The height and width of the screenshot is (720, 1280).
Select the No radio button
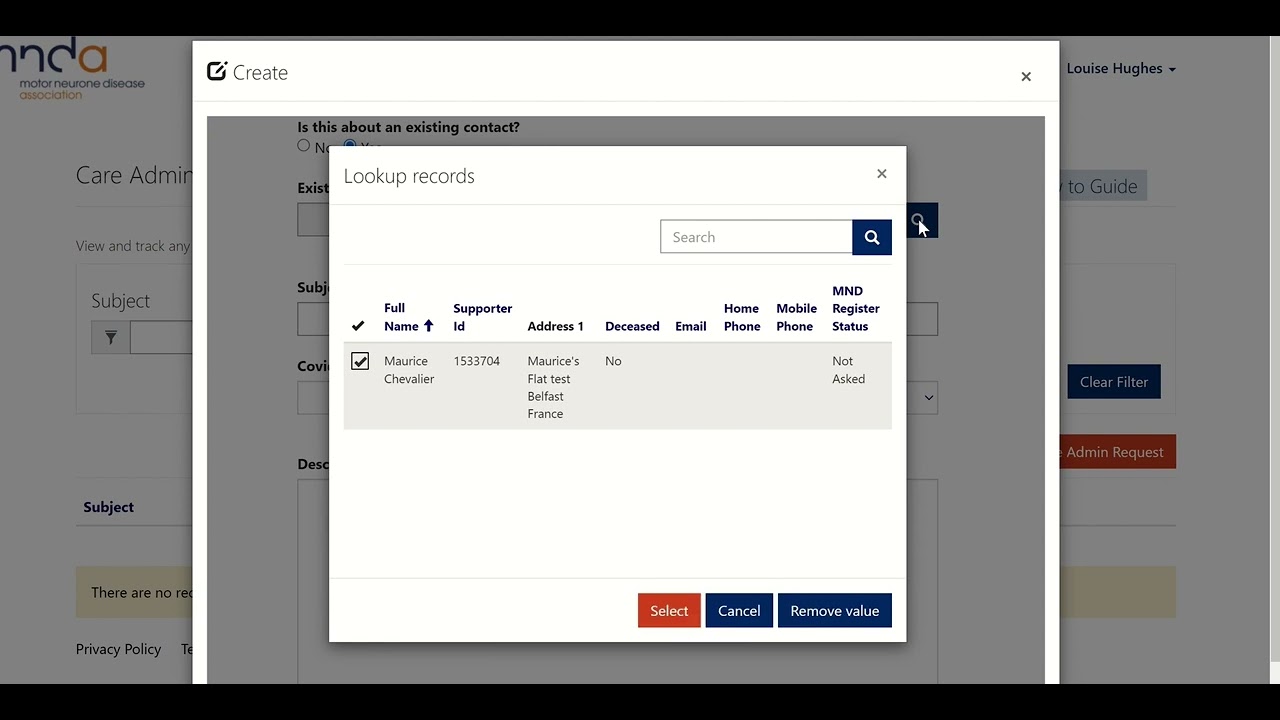click(x=304, y=146)
